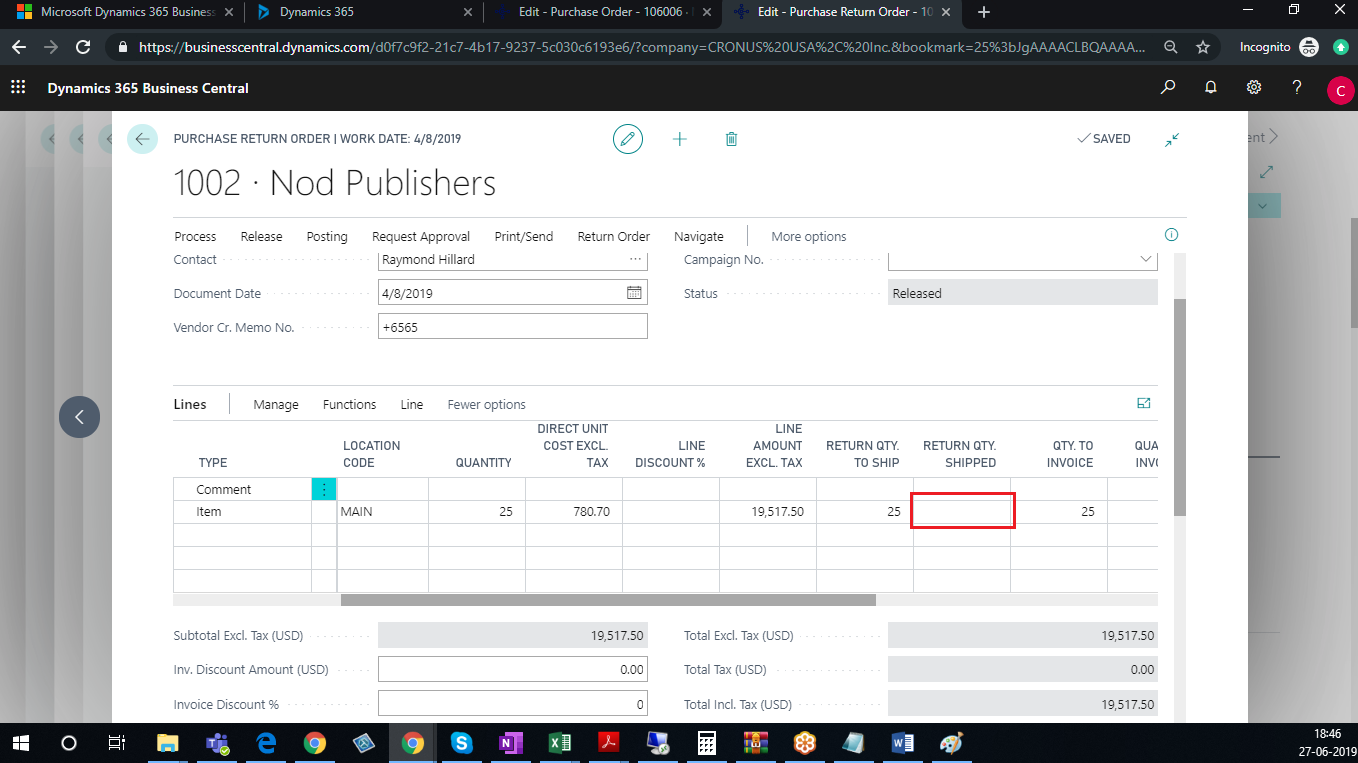Click the browser address bar URL
Viewport: 1358px width, 763px height.
tap(642, 47)
